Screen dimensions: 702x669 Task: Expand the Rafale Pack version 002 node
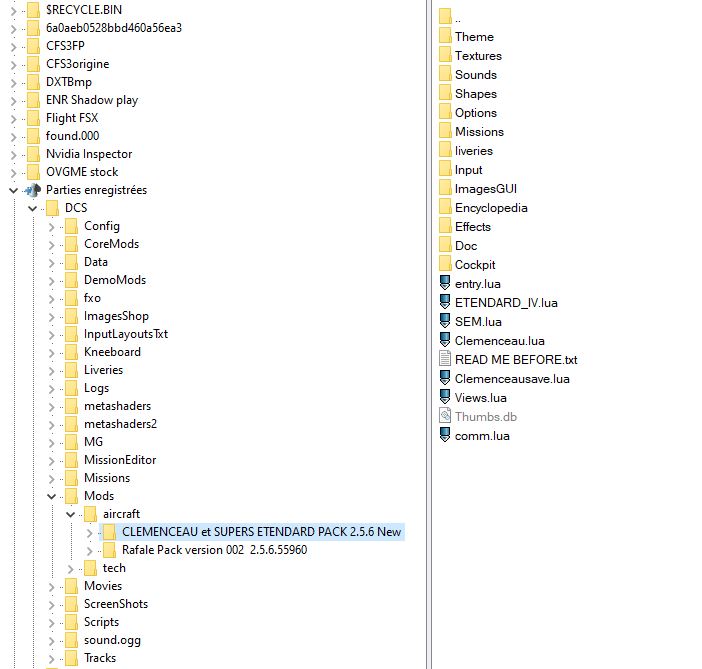pos(90,550)
